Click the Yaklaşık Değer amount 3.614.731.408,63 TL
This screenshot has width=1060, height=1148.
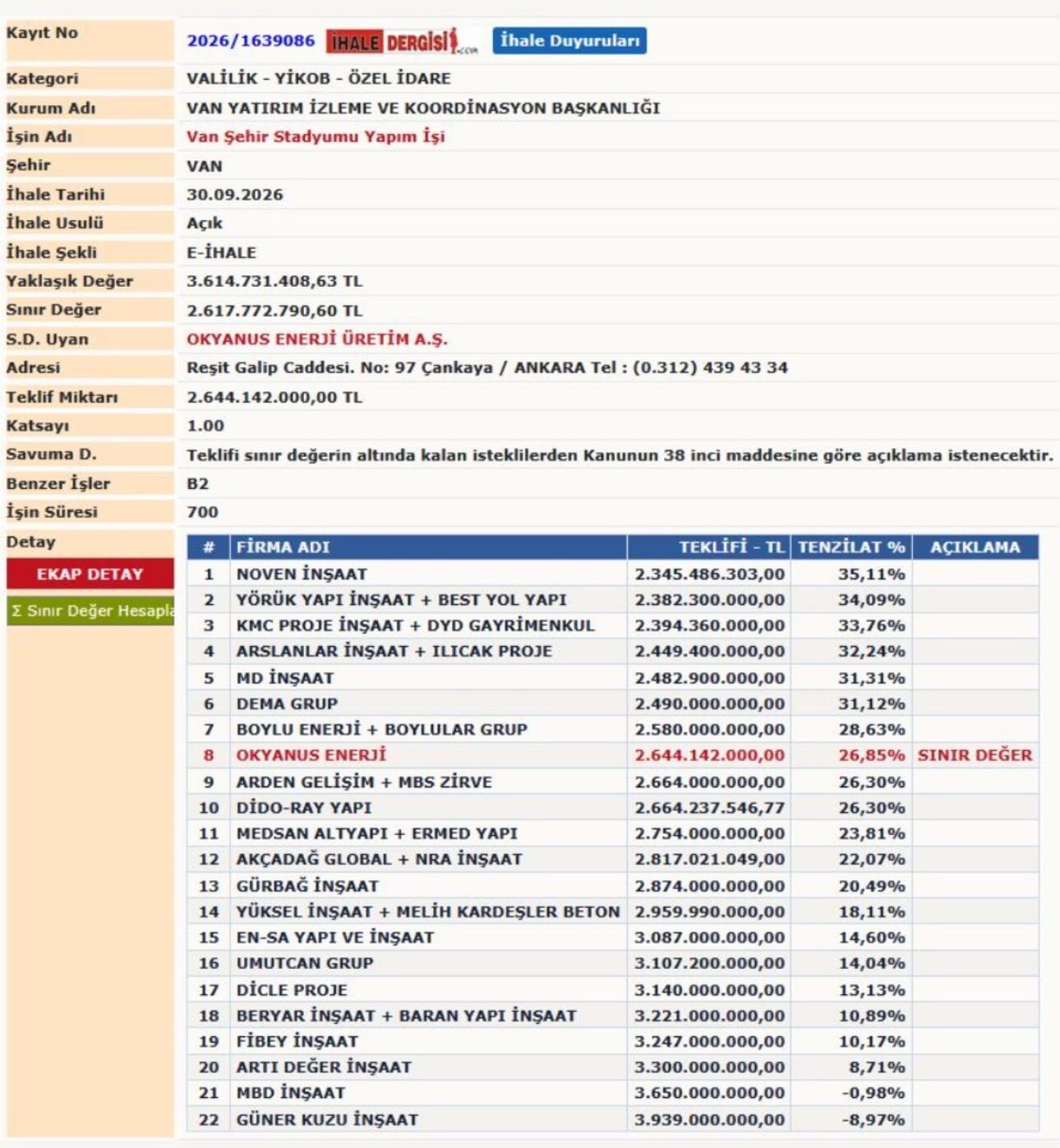point(274,281)
